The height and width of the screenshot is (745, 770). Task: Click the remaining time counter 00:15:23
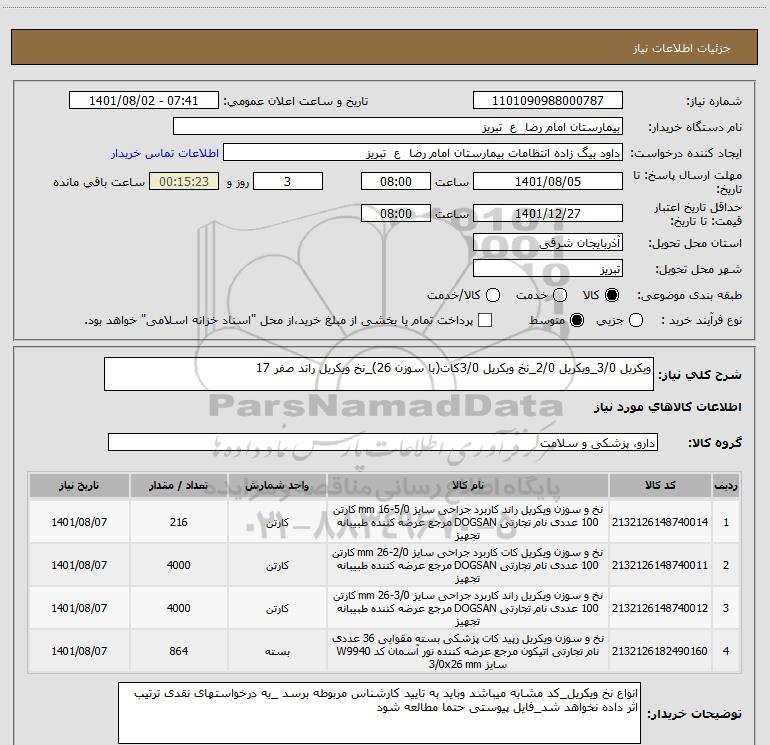[x=184, y=181]
